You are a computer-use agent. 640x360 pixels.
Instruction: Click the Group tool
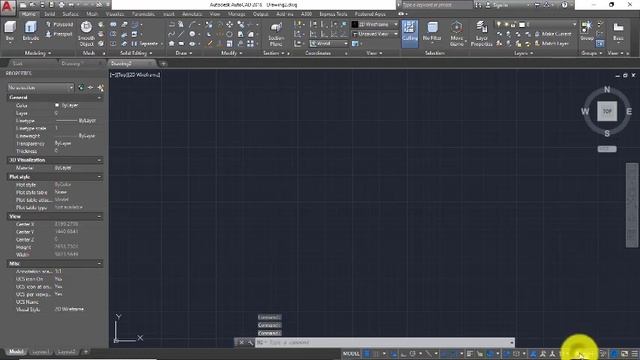click(587, 31)
